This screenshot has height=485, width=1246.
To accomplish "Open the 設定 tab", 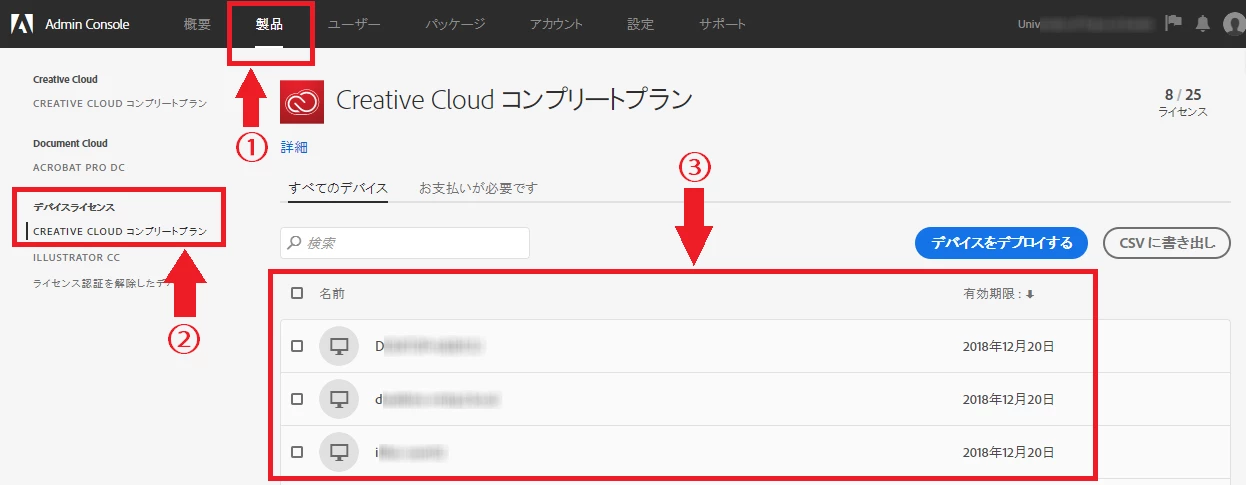I will [x=640, y=24].
